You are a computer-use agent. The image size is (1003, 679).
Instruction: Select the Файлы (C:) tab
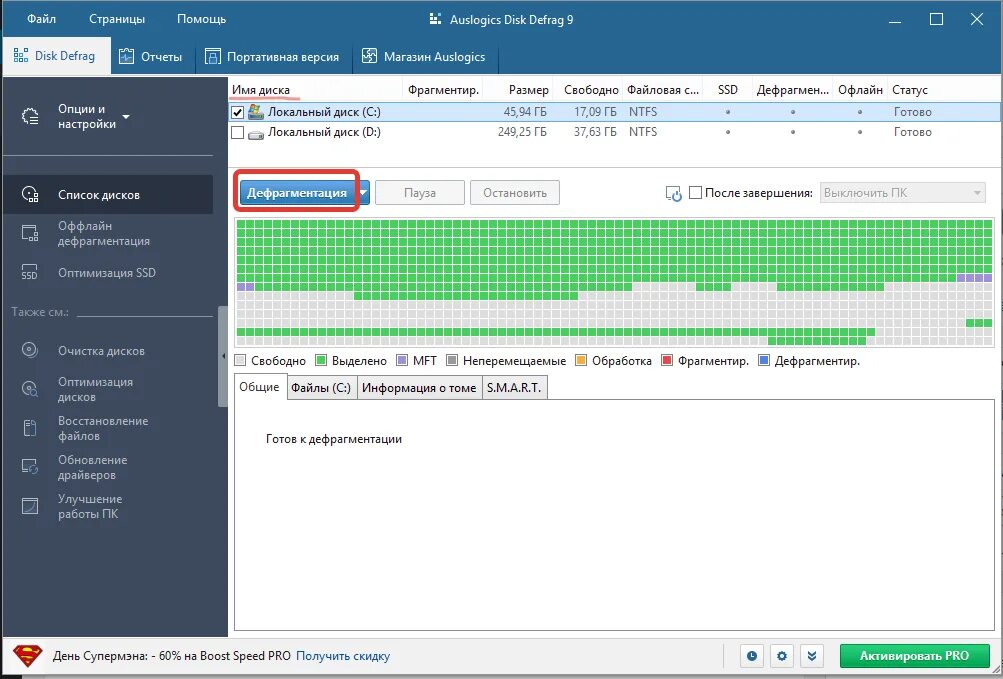point(321,387)
